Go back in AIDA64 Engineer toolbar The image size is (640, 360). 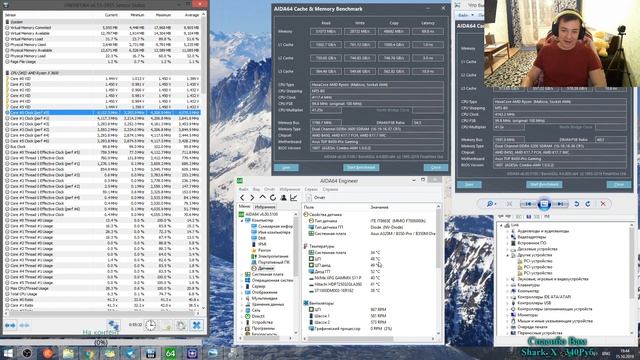242,198
